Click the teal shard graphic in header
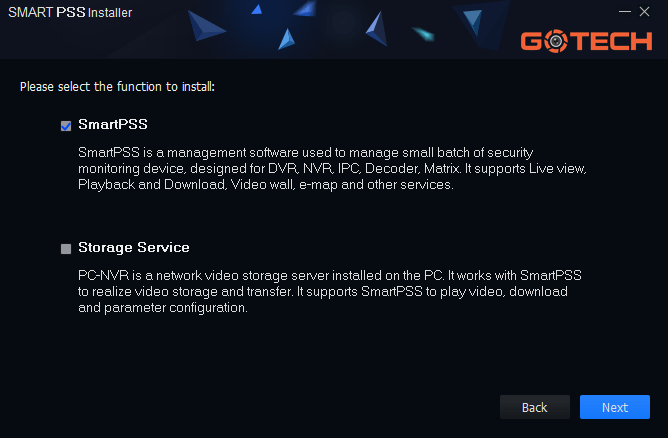 [424, 33]
